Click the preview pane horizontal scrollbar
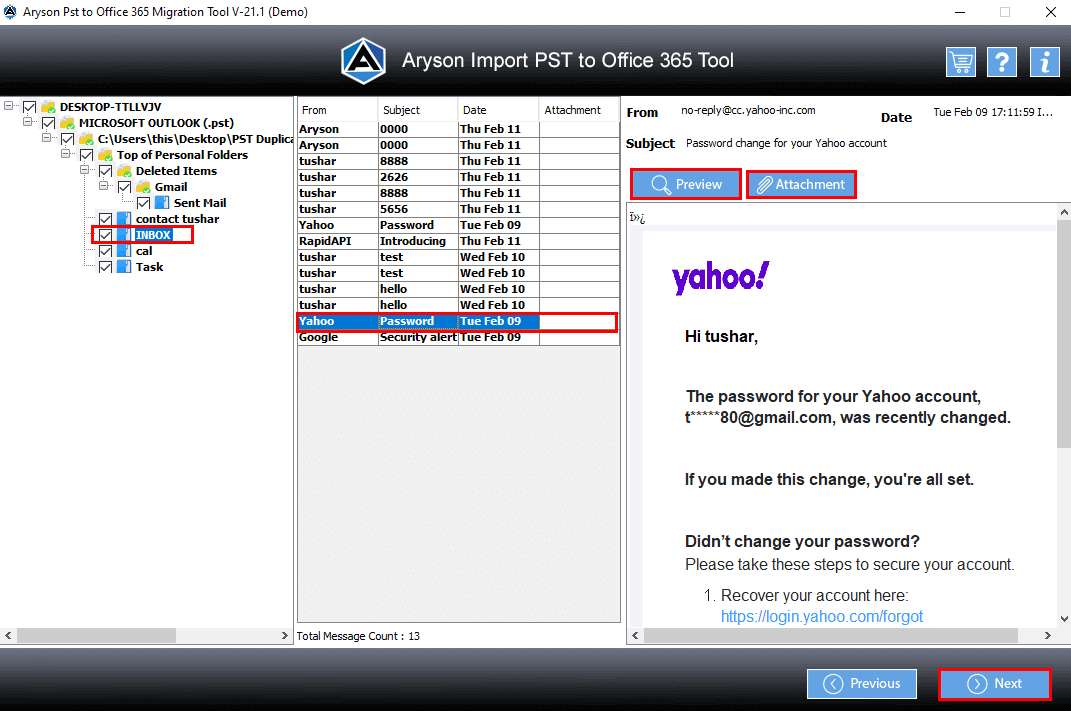This screenshot has height=711, width=1071. point(831,635)
